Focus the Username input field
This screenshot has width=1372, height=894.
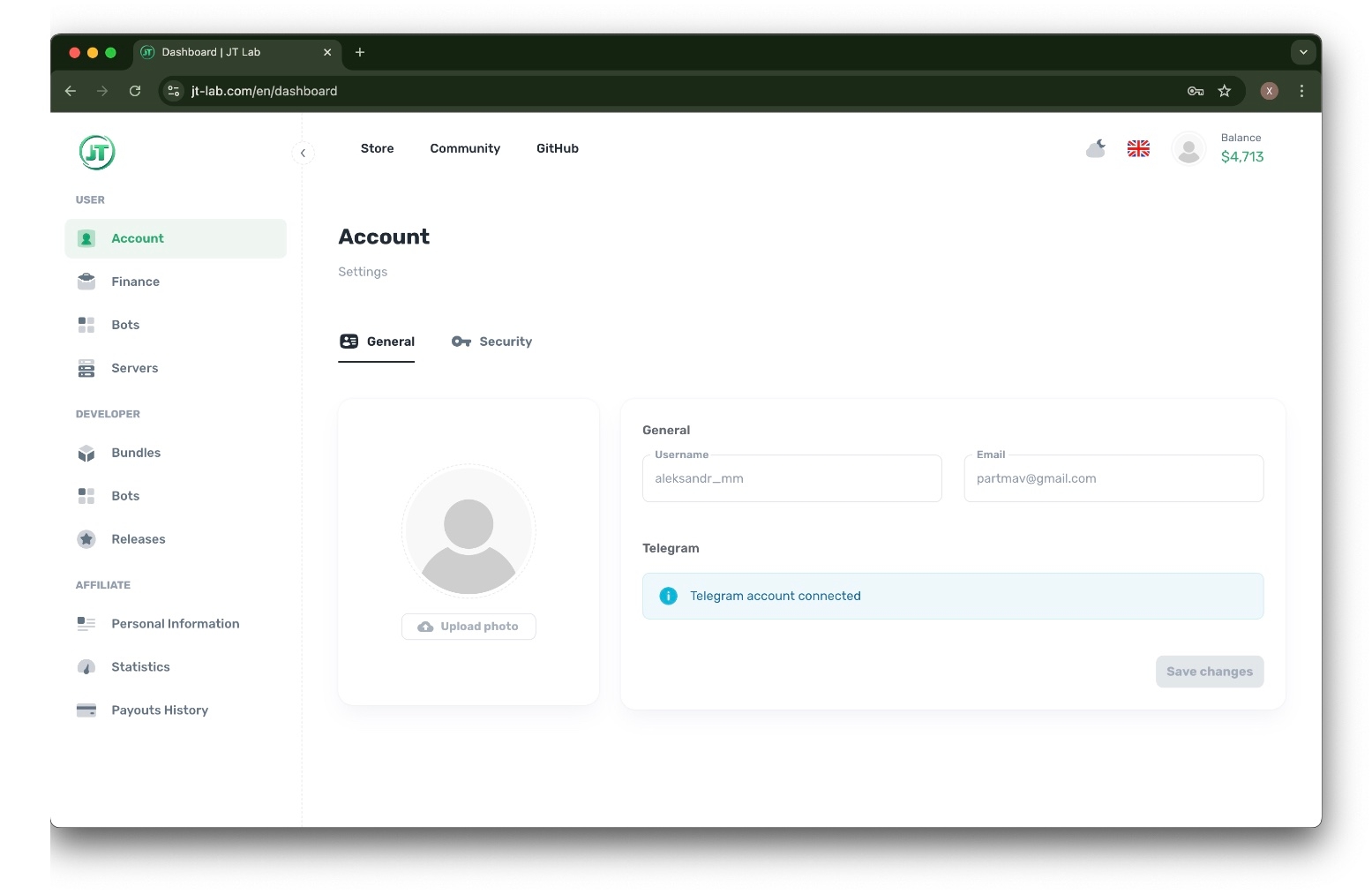(792, 478)
